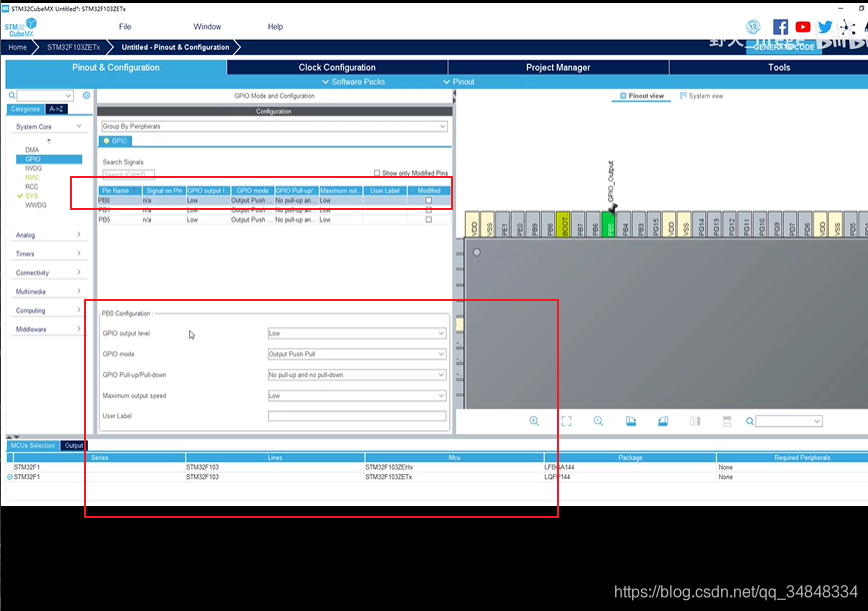
Task: Open the Facebook link icon
Action: coord(780,27)
